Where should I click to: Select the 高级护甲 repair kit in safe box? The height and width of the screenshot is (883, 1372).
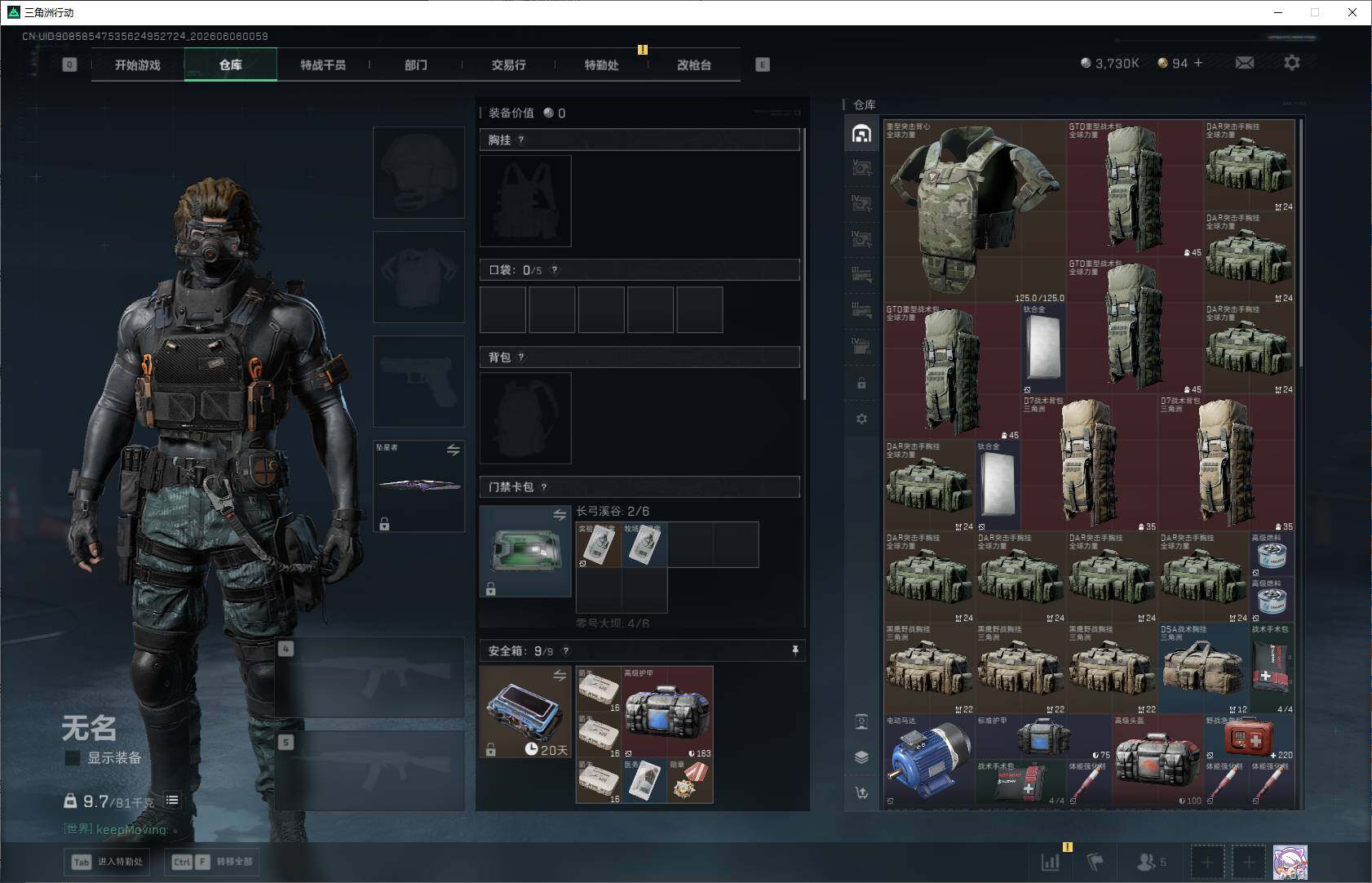pos(667,712)
